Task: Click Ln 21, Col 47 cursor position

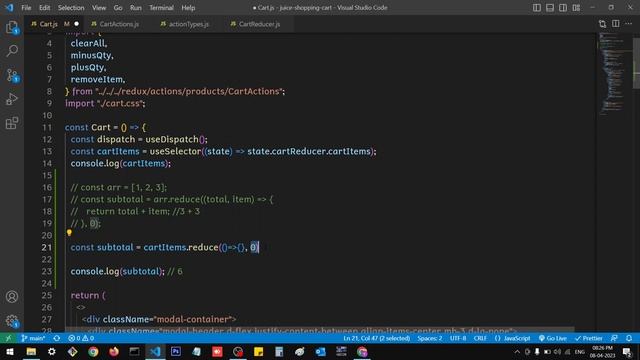Action: tap(376, 338)
